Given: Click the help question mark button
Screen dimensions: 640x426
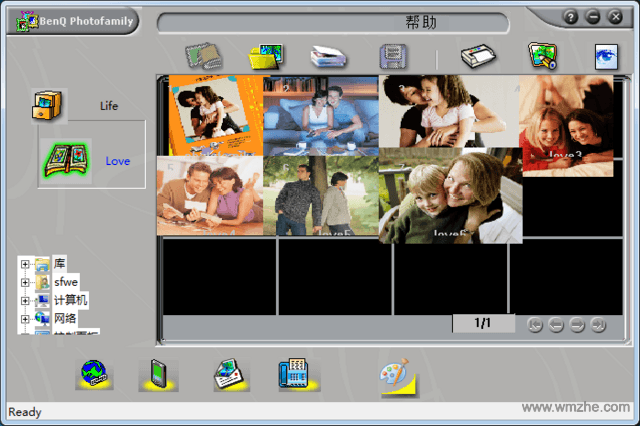Looking at the screenshot, I should [x=571, y=17].
